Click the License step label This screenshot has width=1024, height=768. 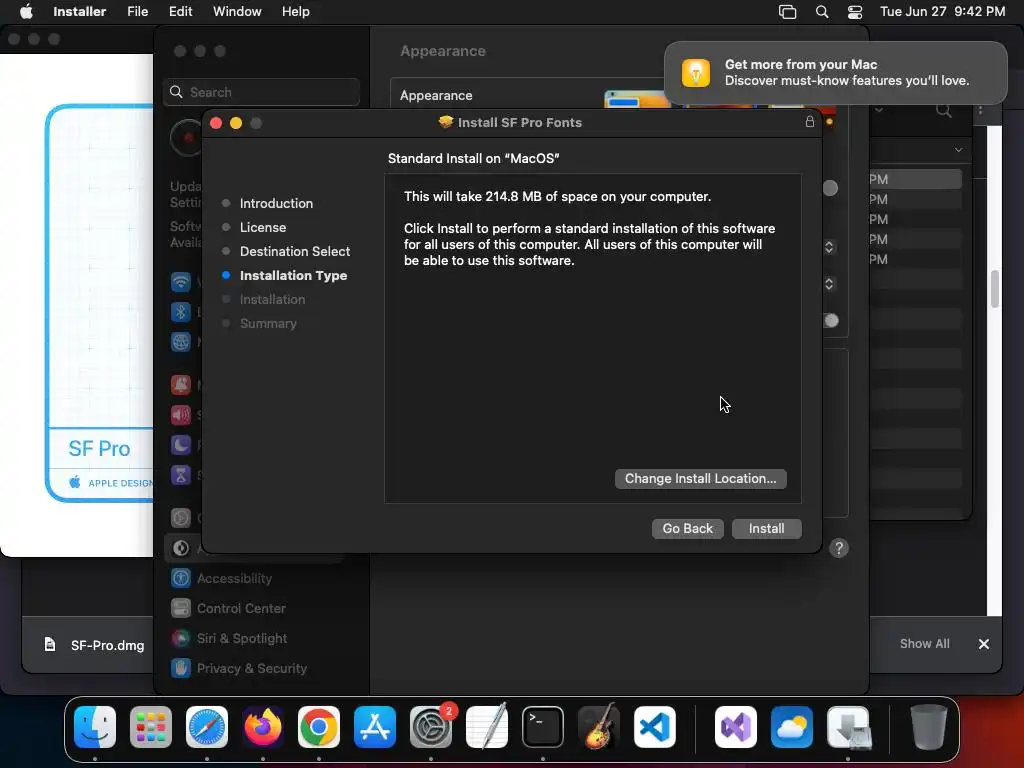coord(263,227)
